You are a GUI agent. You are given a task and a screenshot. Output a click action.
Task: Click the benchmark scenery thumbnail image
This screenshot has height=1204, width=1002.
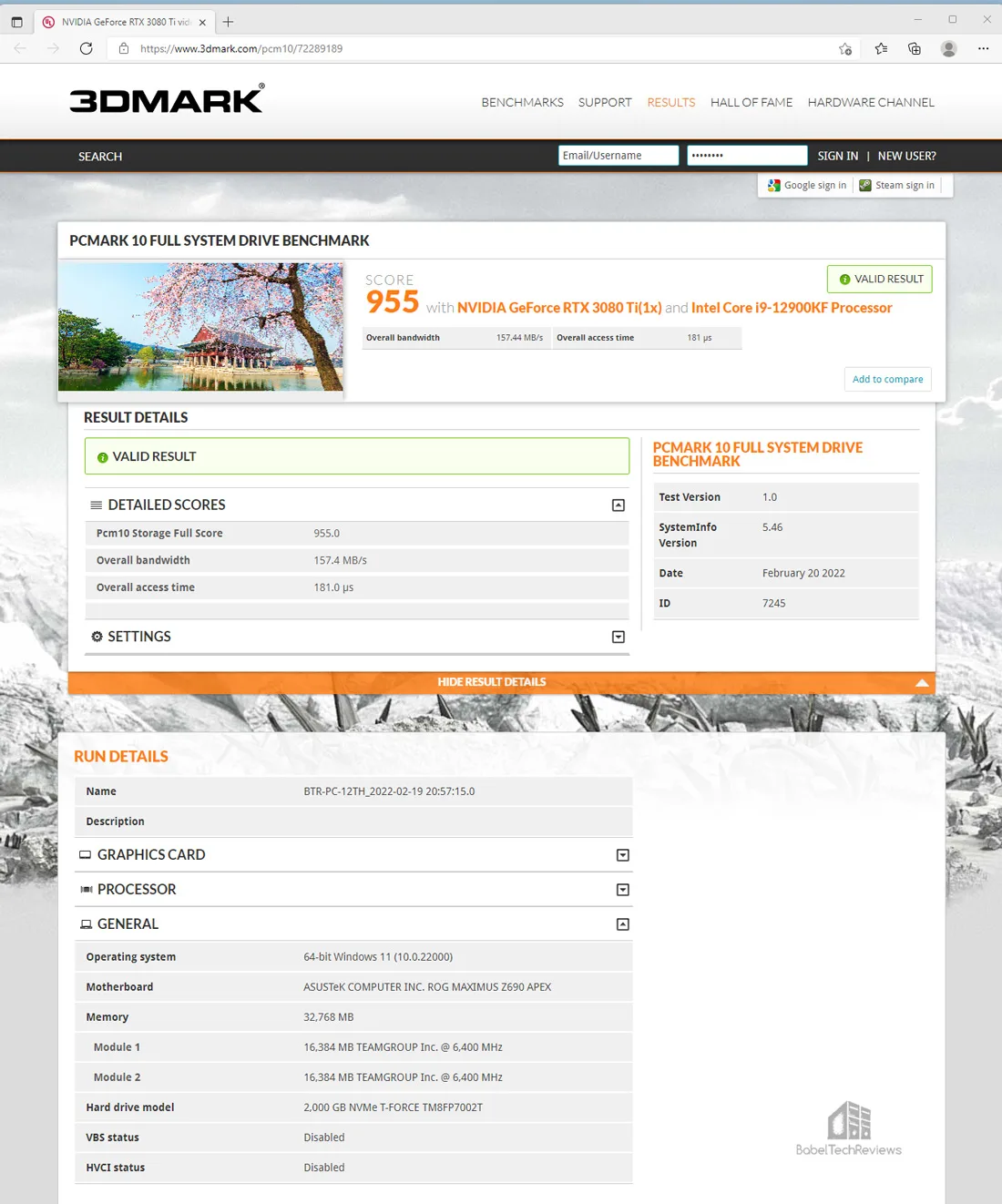point(200,327)
